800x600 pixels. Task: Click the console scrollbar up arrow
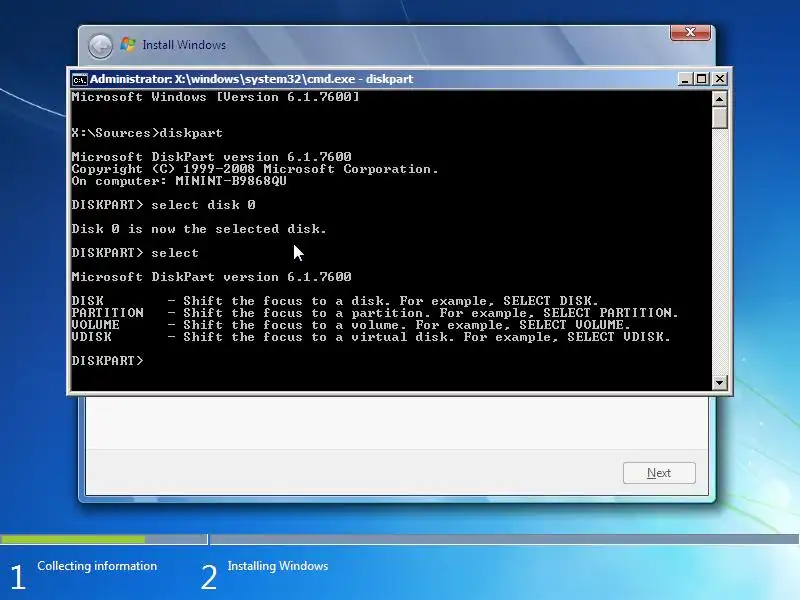click(x=719, y=98)
